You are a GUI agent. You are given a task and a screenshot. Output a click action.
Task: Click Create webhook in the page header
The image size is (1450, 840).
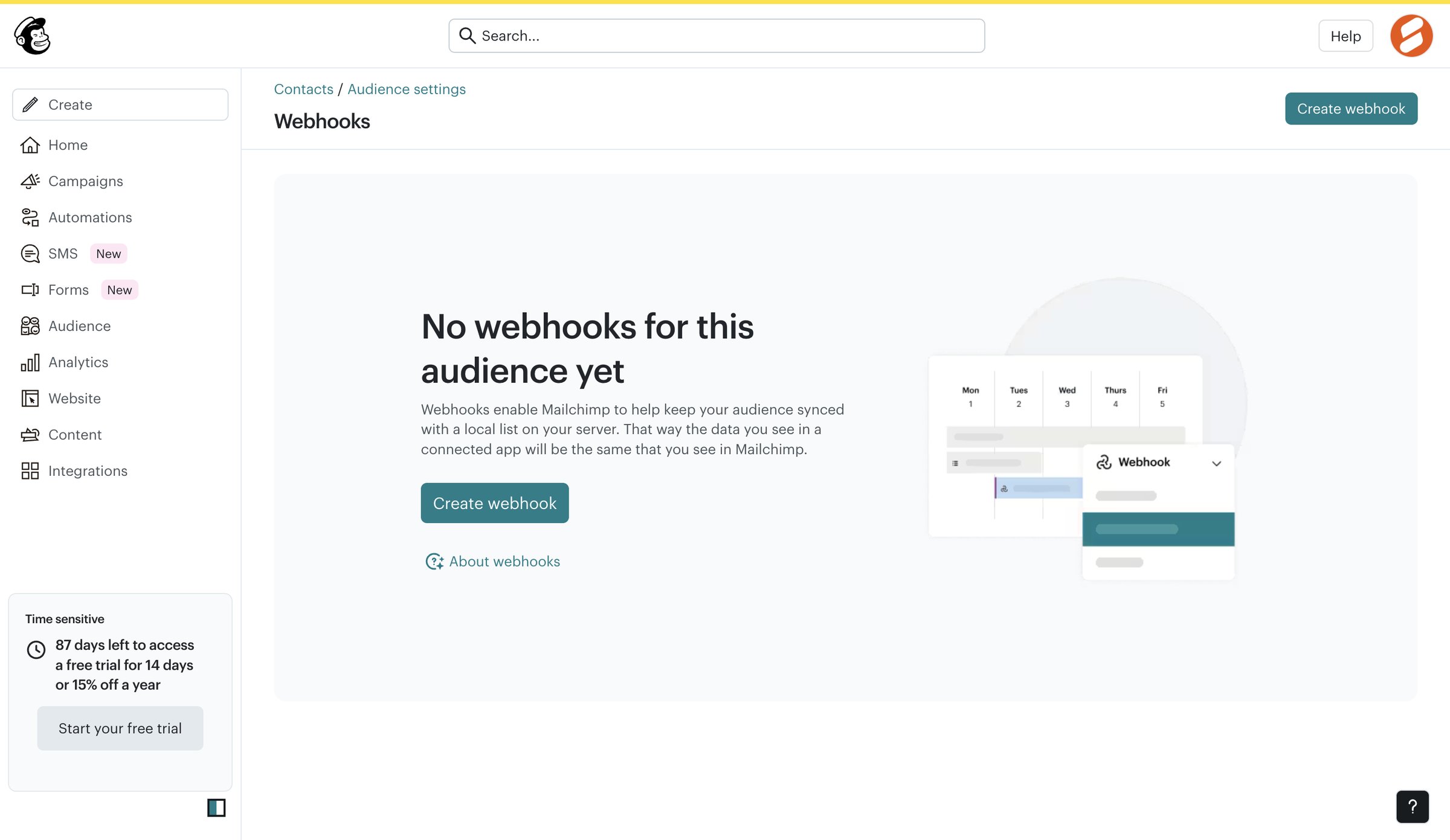pyautogui.click(x=1351, y=109)
